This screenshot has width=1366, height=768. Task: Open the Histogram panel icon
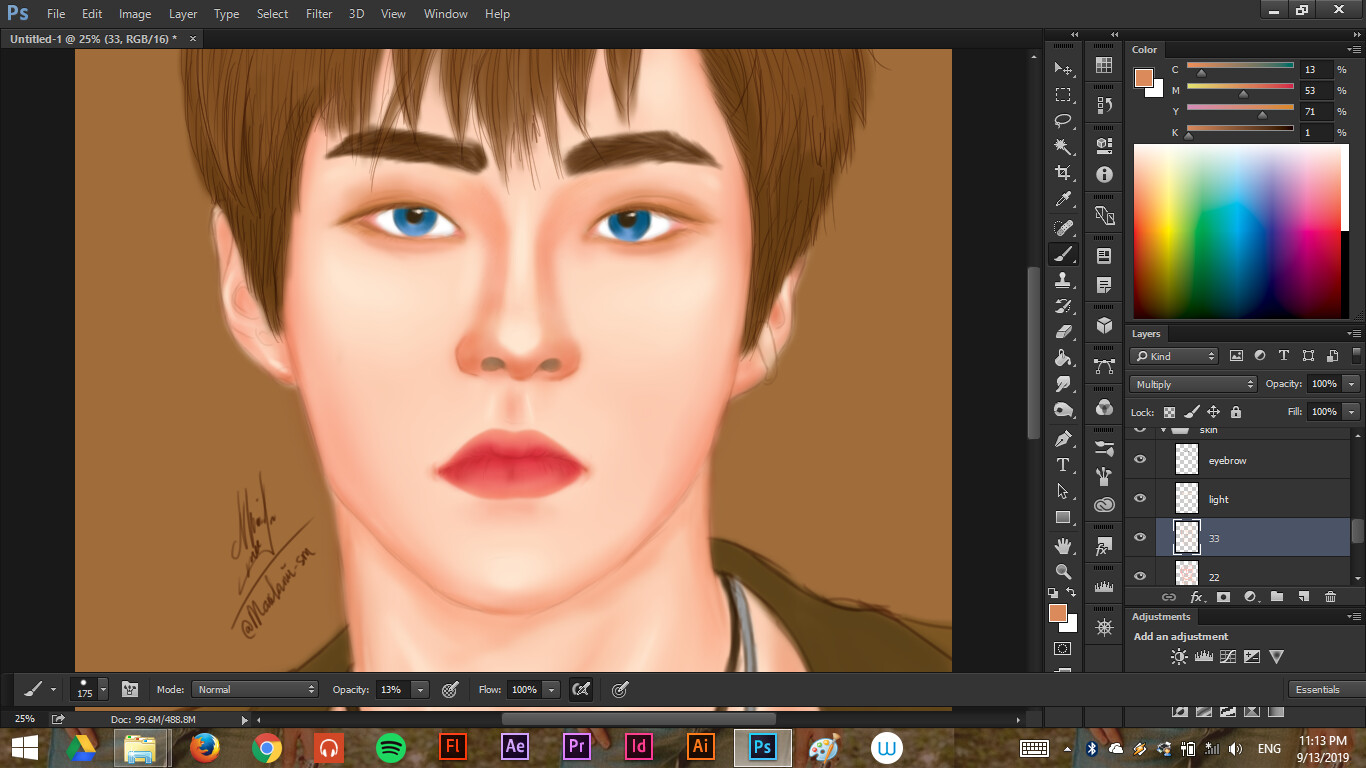(x=1104, y=587)
